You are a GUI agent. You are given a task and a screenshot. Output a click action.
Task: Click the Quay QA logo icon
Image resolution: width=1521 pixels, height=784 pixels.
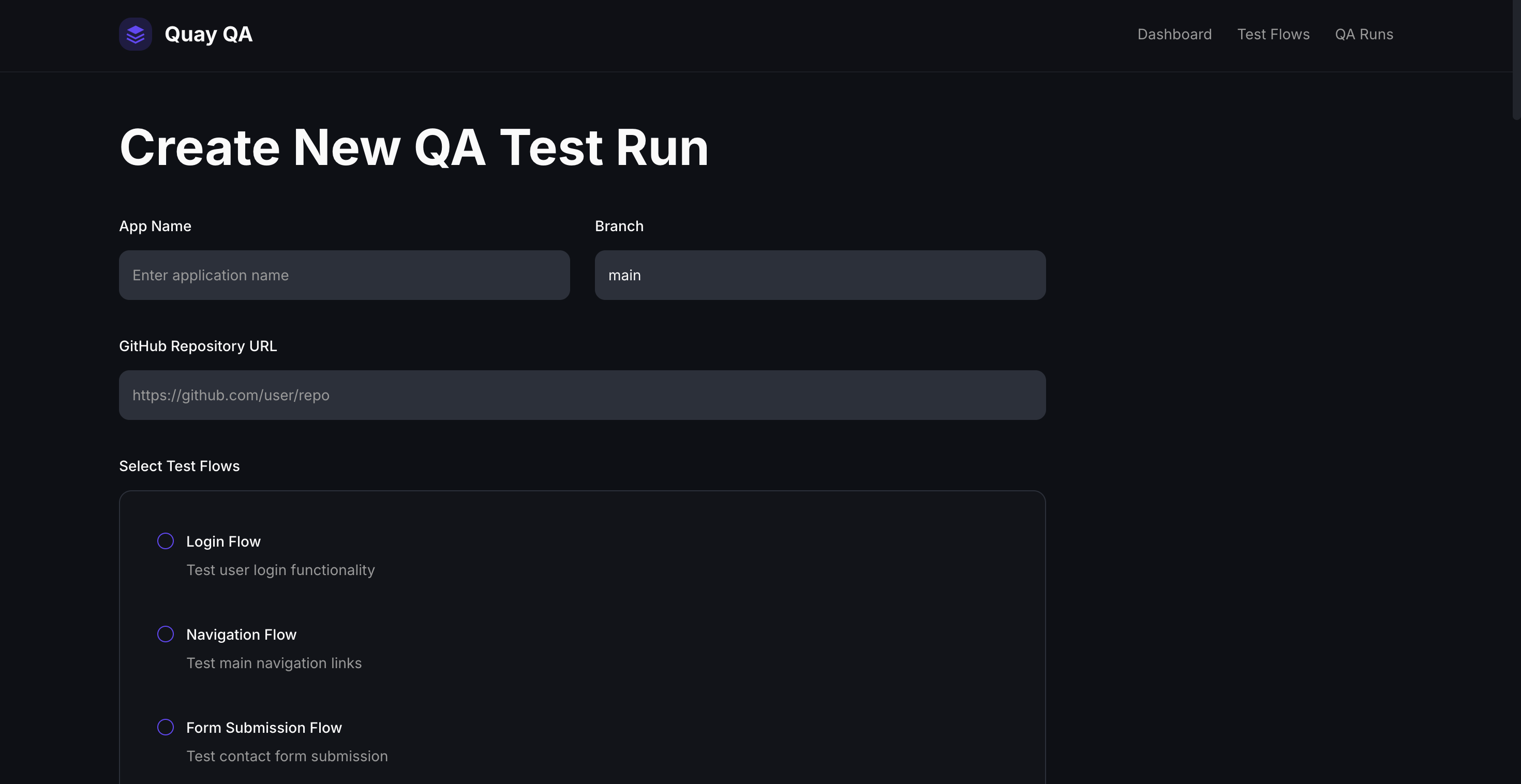(x=135, y=34)
